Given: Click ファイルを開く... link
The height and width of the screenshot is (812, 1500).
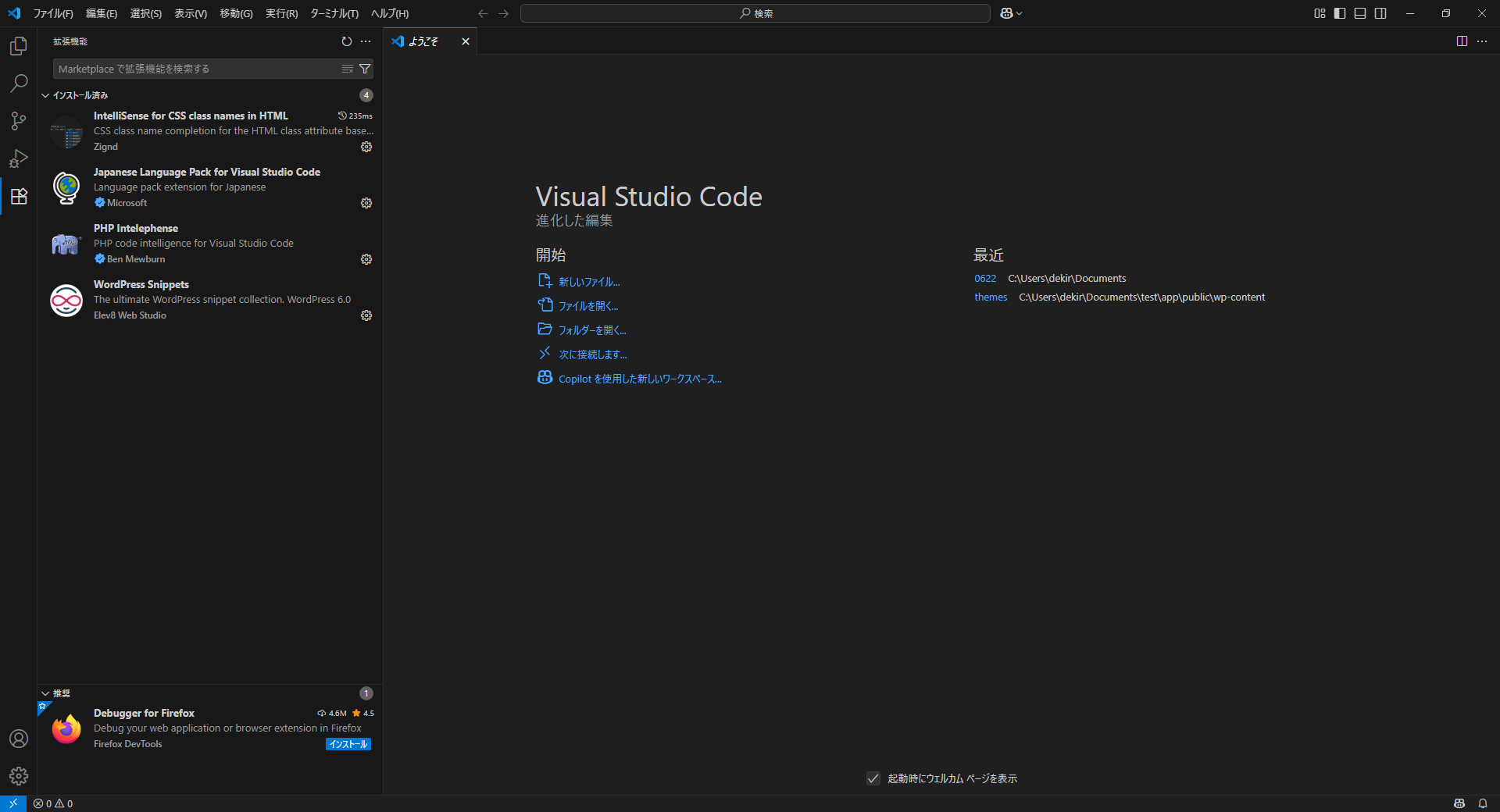Looking at the screenshot, I should click(x=588, y=306).
